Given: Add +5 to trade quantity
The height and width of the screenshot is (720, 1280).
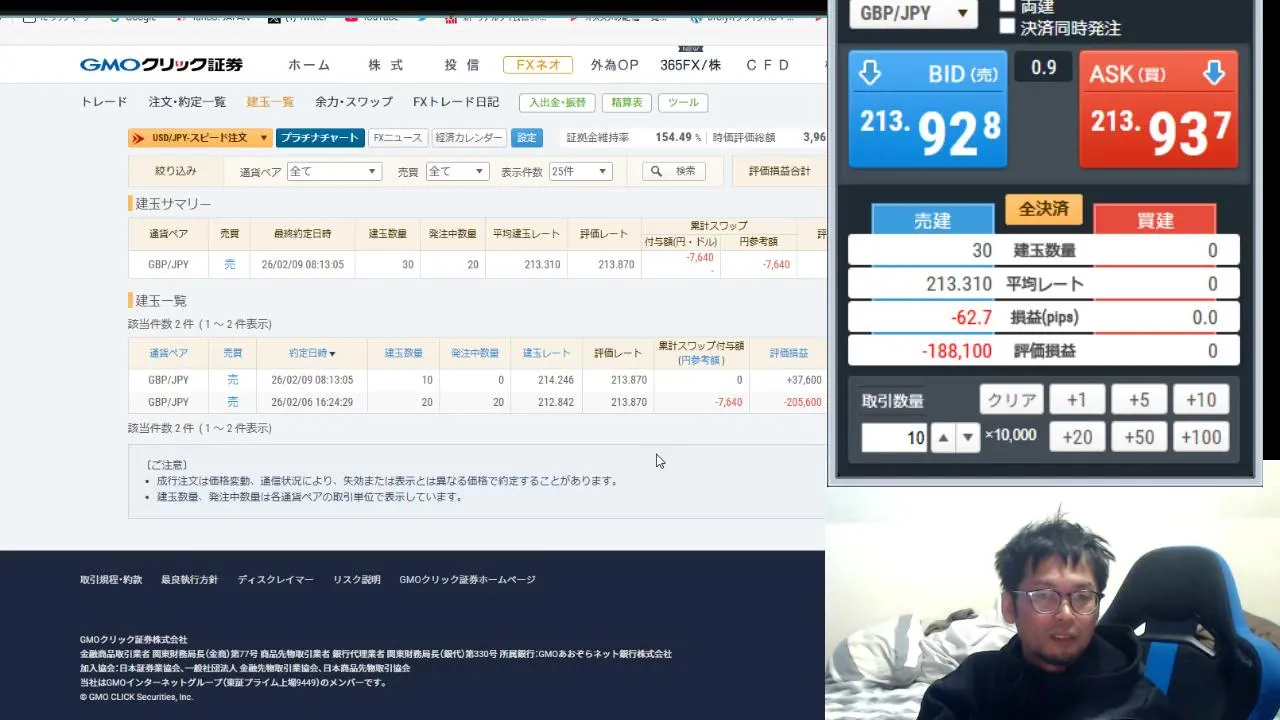Looking at the screenshot, I should click(x=1139, y=400).
